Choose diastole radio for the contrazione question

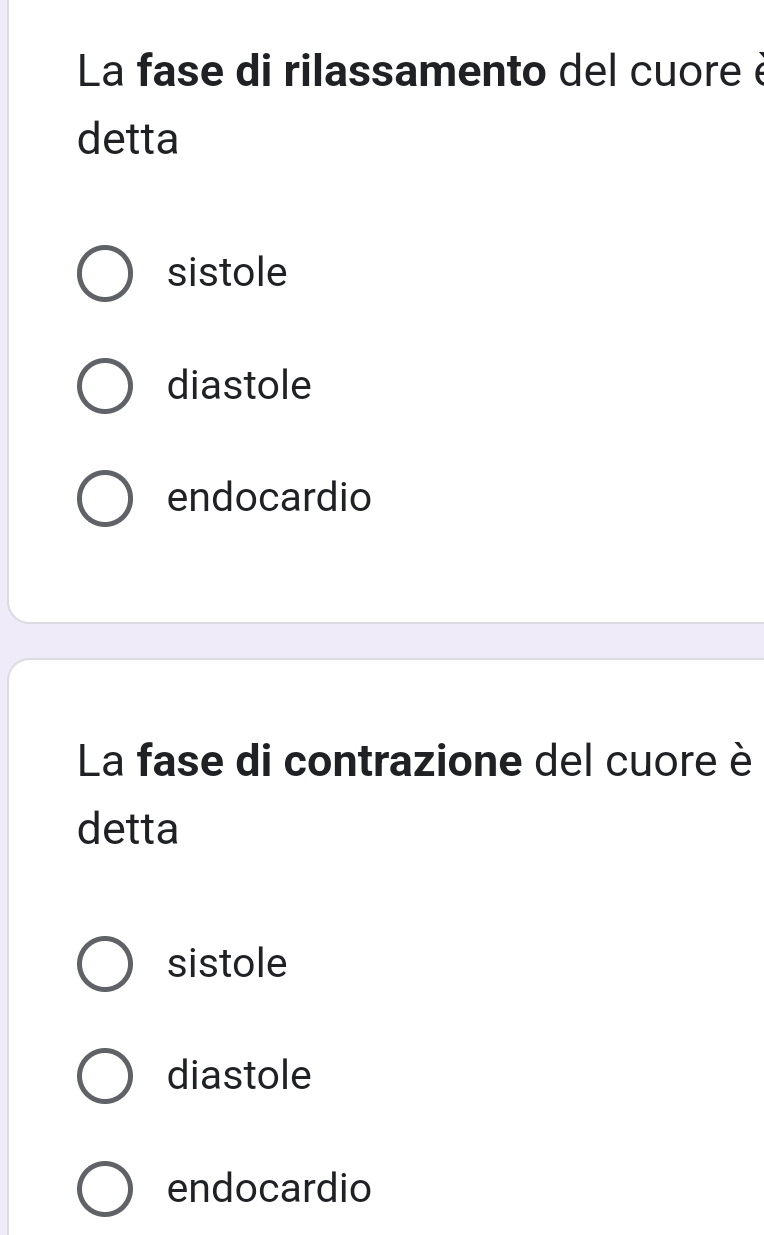pos(103,1077)
